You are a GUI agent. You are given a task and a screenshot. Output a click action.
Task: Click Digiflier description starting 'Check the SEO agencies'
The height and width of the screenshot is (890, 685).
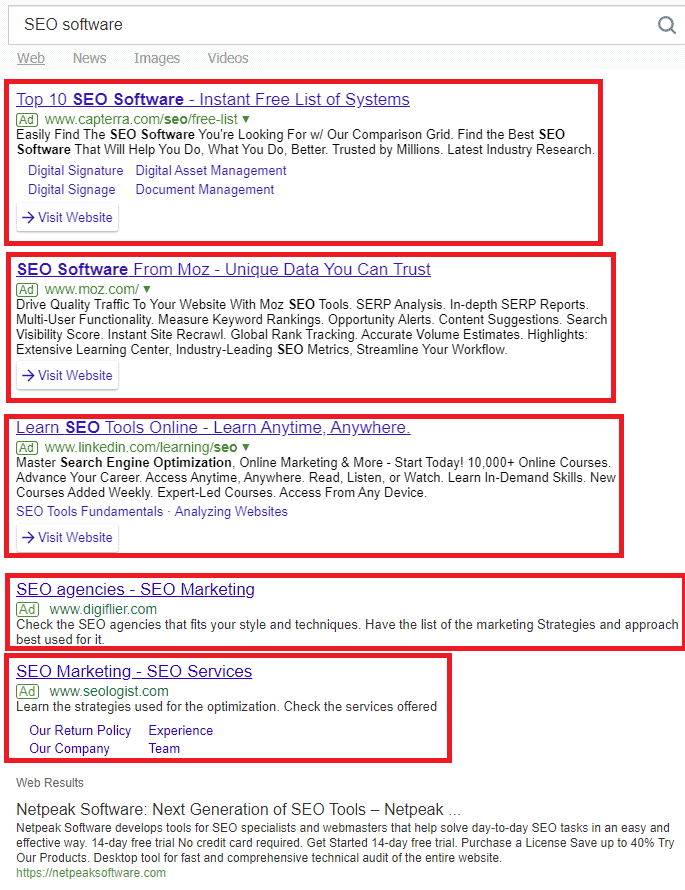[347, 632]
